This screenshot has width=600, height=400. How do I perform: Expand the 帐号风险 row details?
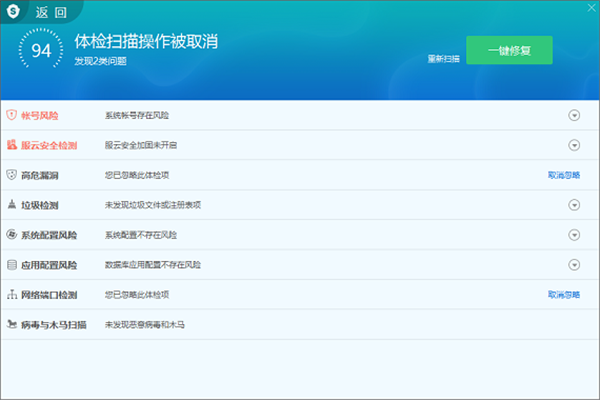[x=574, y=115]
